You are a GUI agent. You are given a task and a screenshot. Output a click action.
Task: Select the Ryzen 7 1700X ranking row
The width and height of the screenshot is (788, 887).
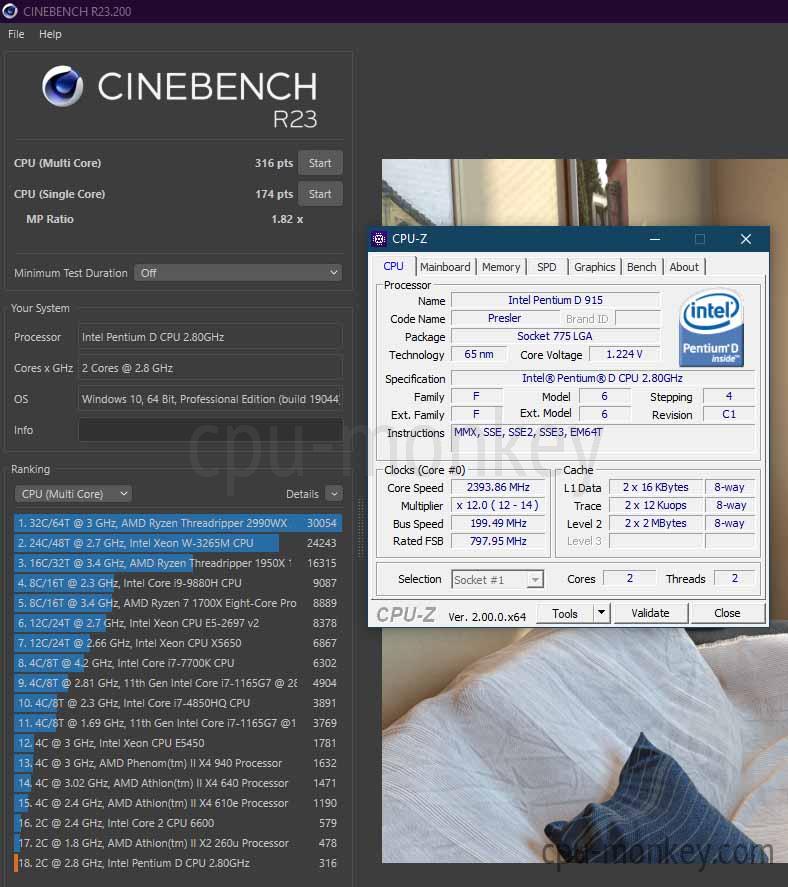pos(178,604)
